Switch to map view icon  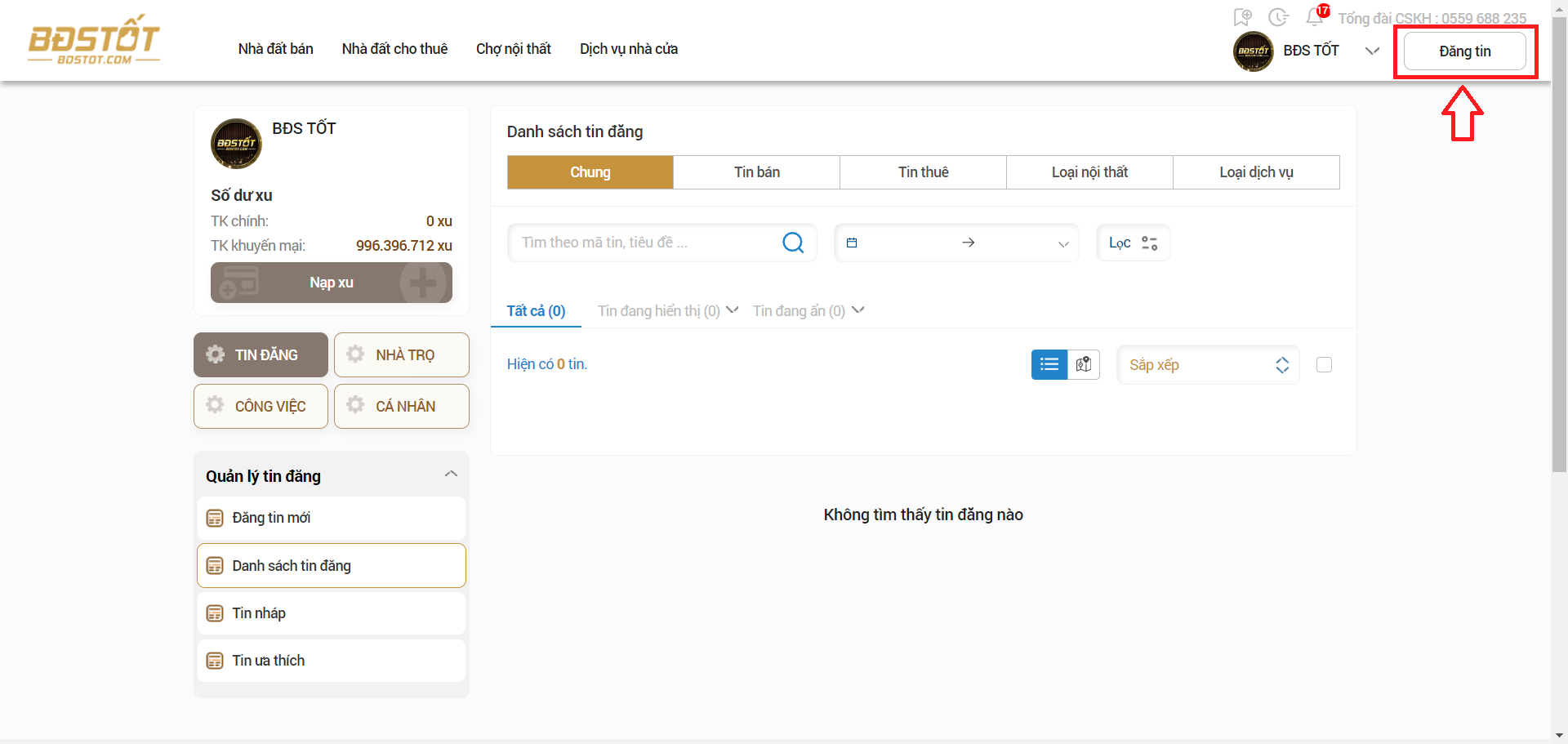point(1084,364)
